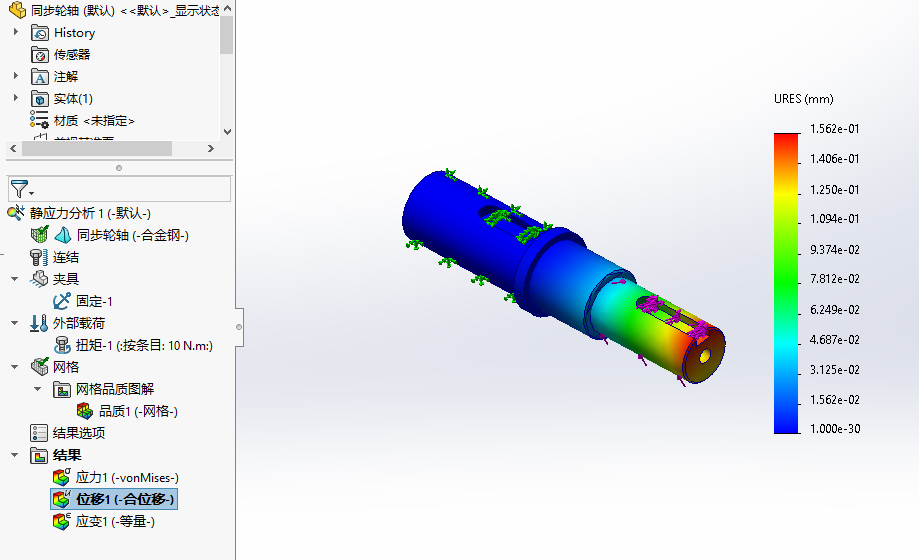
Task: Click the 结果 results folder icon
Action: [39, 455]
